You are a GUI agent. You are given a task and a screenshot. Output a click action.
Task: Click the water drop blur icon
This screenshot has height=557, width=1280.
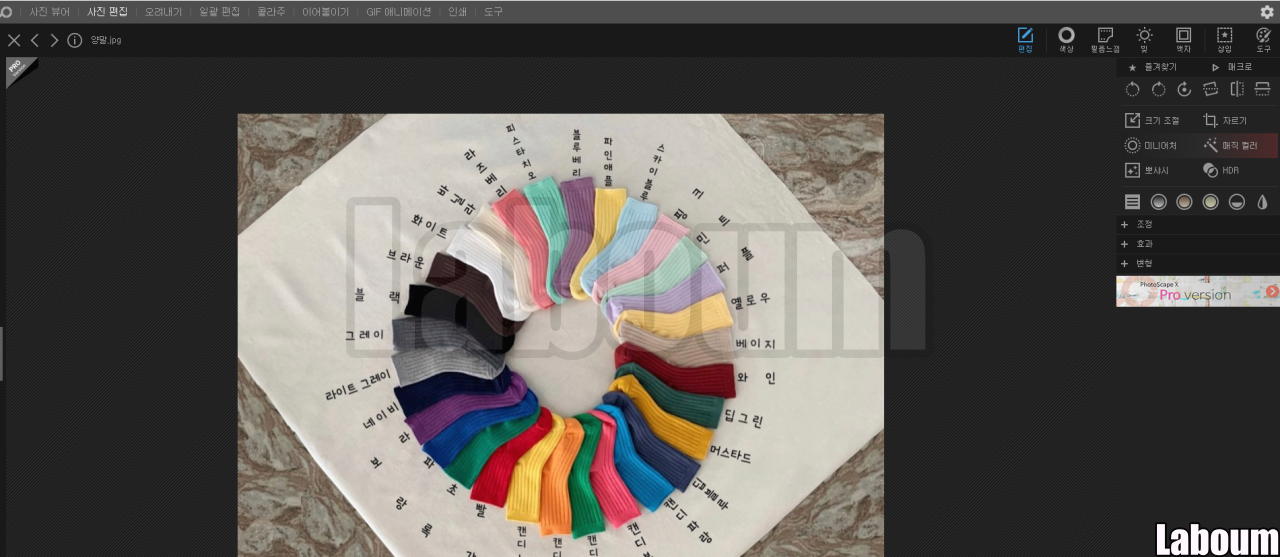tap(1263, 202)
